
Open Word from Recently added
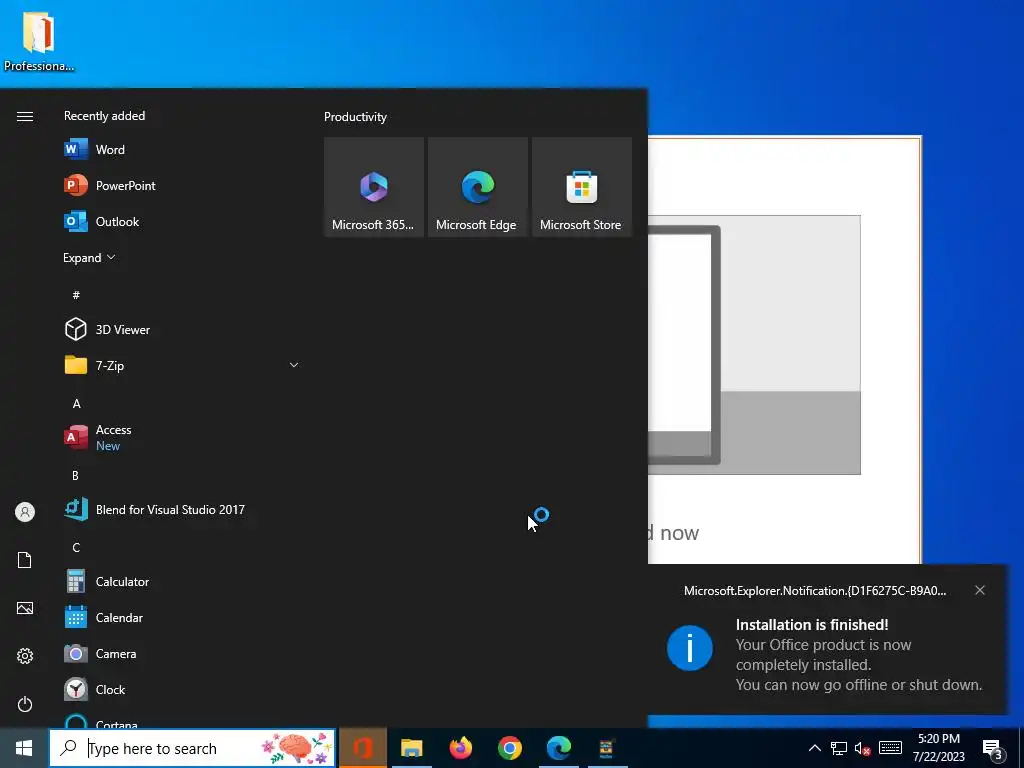(182, 150)
